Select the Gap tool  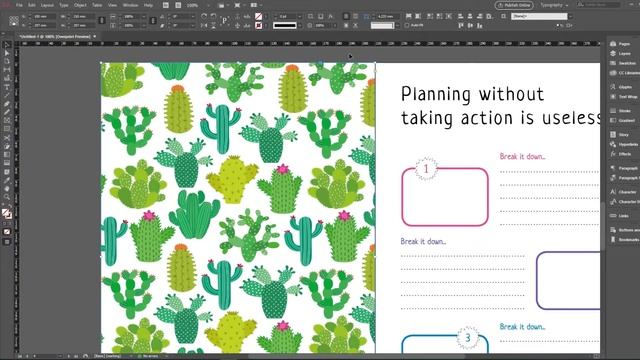(x=7, y=70)
